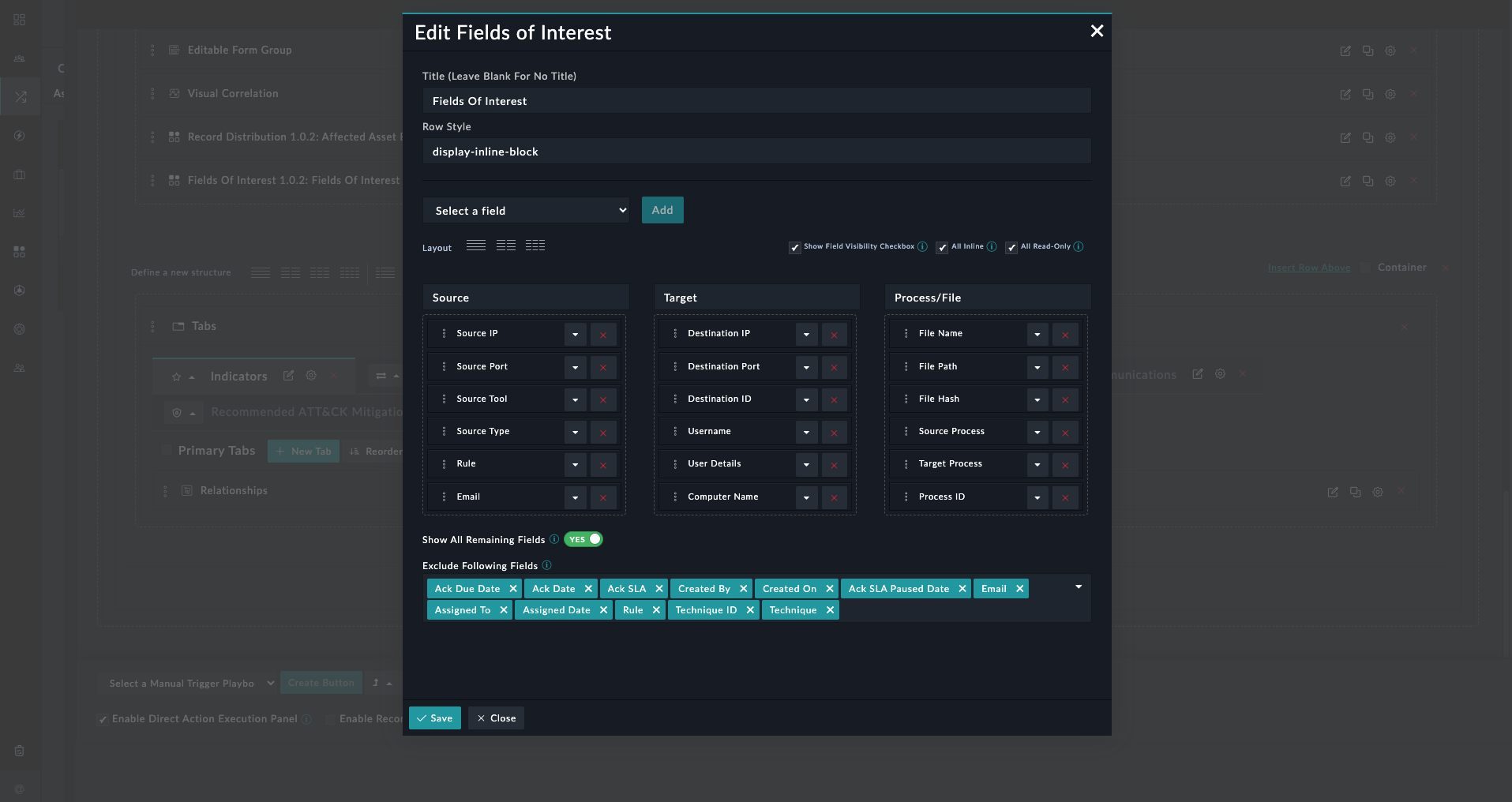Save the Fields of Interest changes

pyautogui.click(x=434, y=718)
